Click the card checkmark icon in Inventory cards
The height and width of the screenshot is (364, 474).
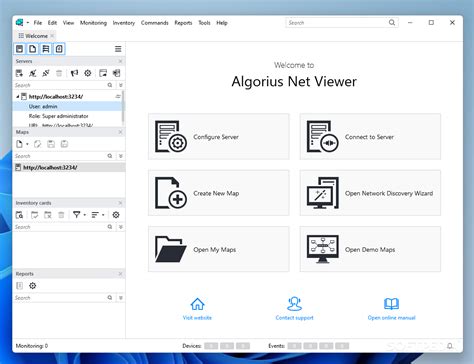point(34,215)
